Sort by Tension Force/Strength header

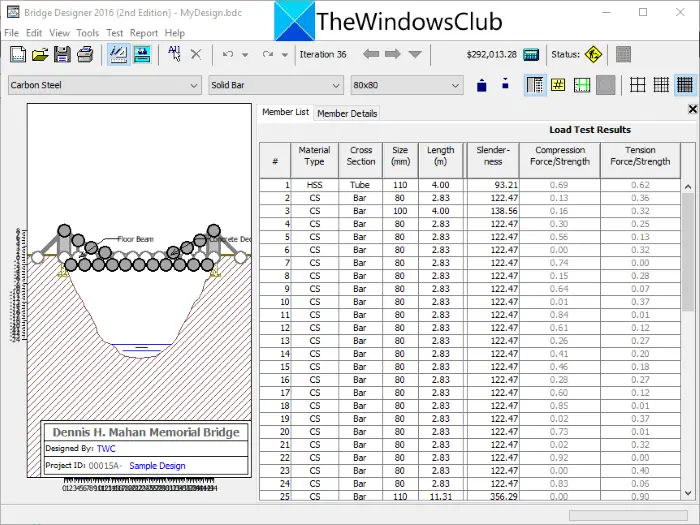640,160
